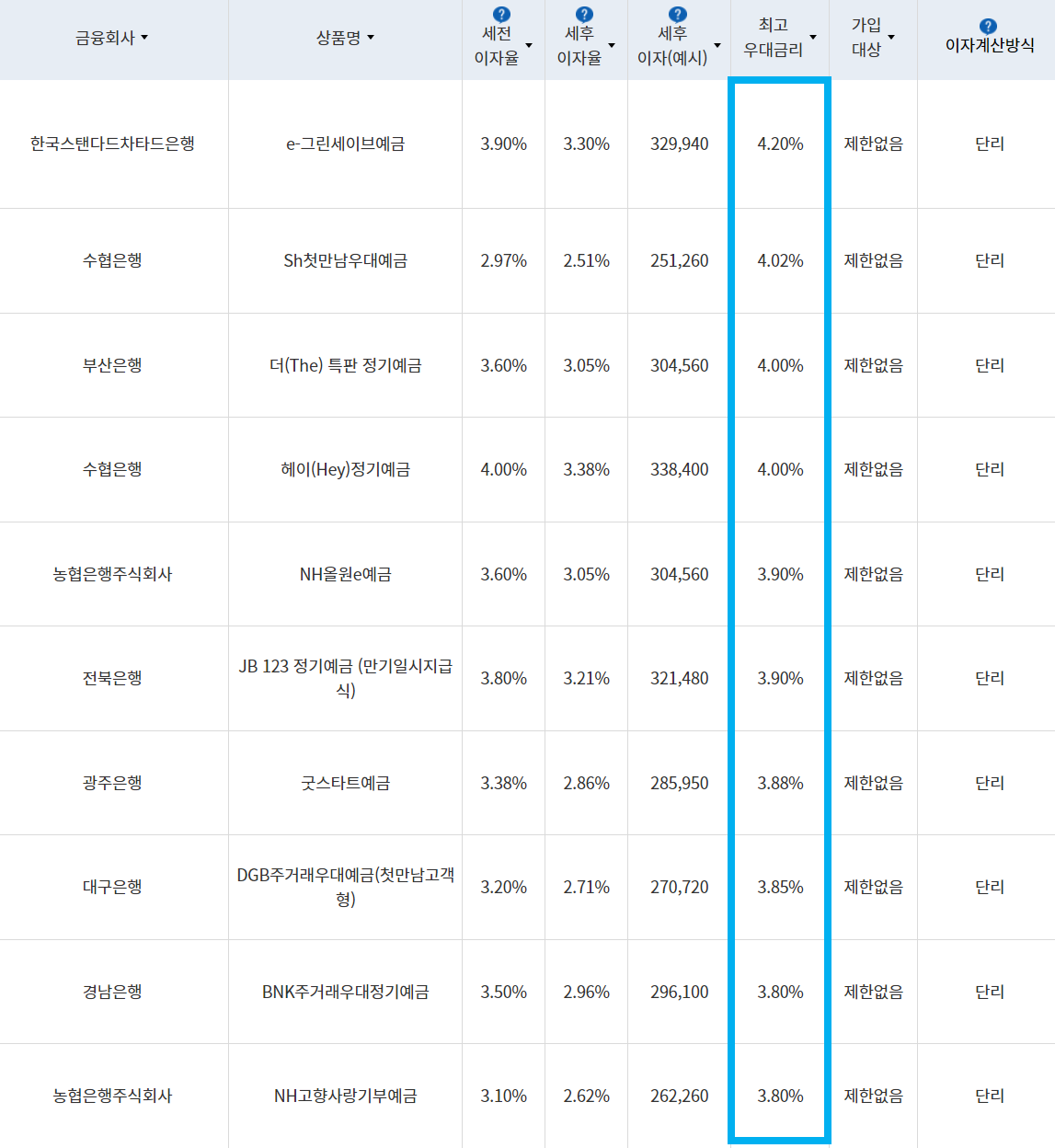Click 광주은행 company cell
This screenshot has height=1148, width=1055.
click(112, 783)
